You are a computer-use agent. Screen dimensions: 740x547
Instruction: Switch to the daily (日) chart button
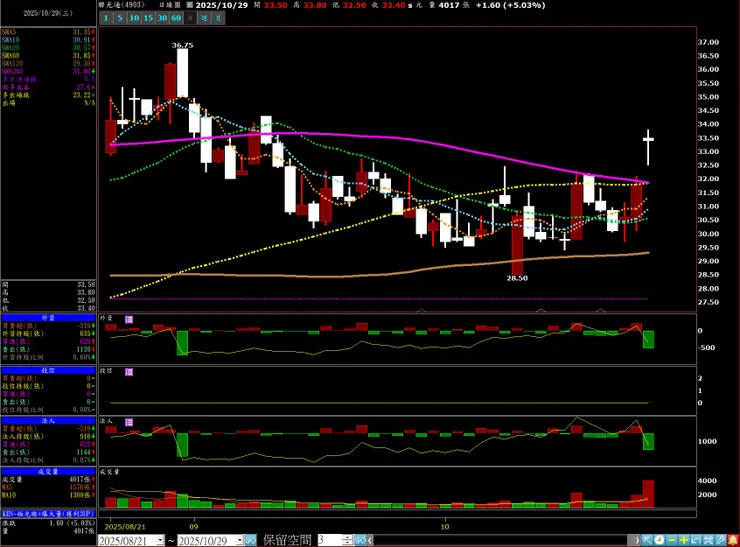(190, 18)
